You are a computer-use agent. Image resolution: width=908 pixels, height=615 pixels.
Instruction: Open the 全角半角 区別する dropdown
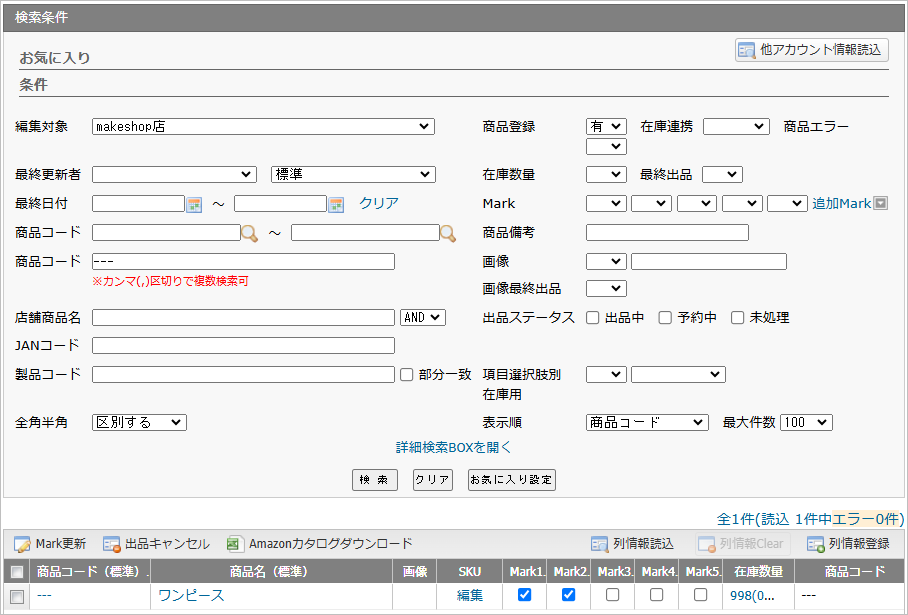[139, 422]
